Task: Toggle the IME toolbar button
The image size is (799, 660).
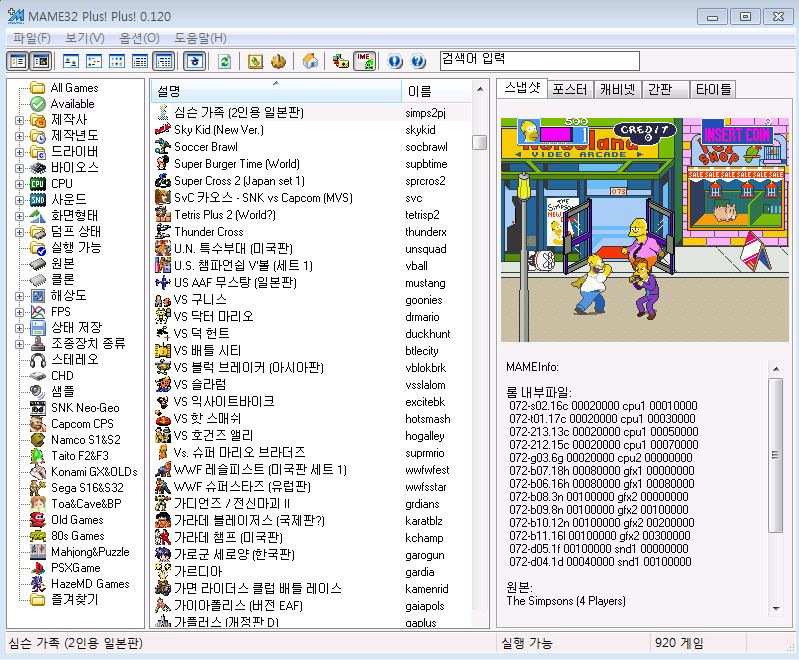Action: [x=365, y=62]
